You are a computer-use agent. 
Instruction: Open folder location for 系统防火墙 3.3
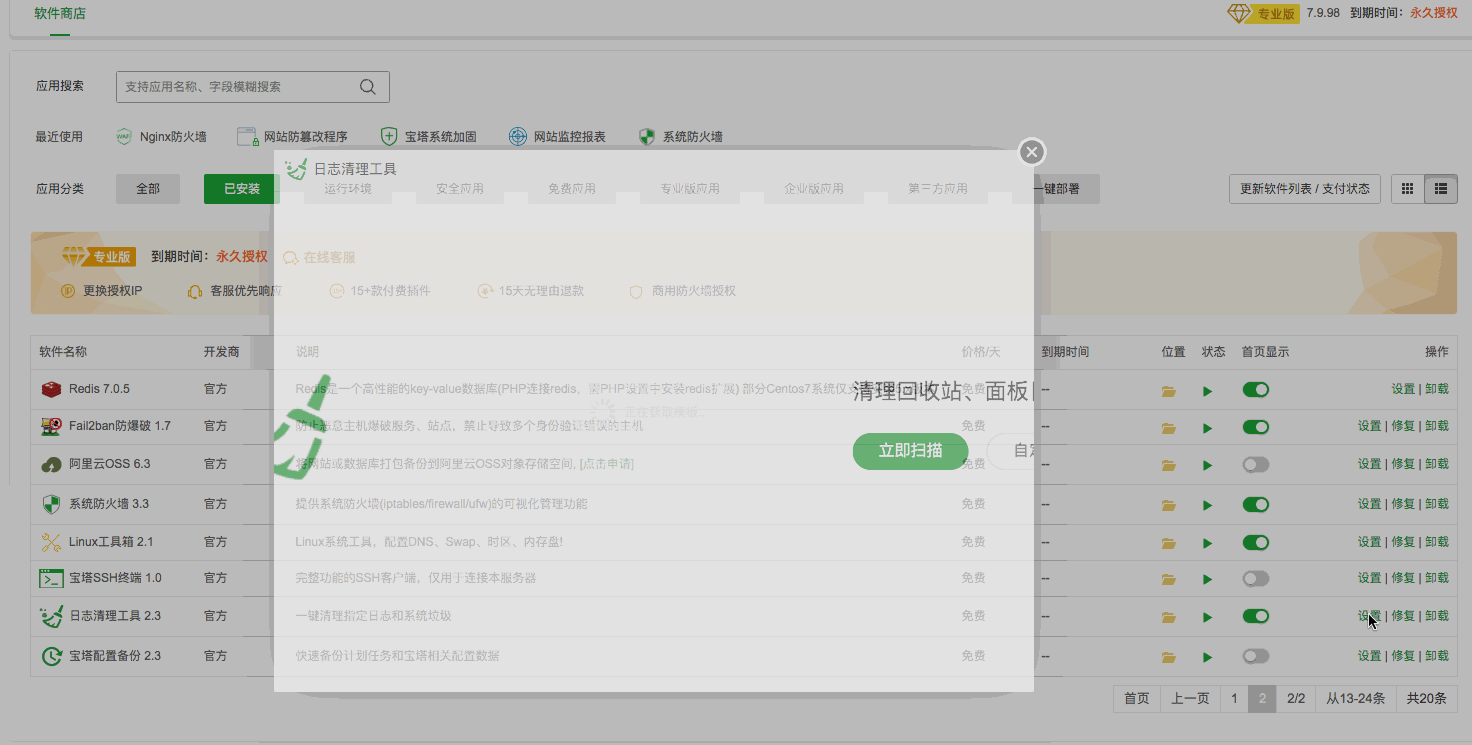[1168, 505]
